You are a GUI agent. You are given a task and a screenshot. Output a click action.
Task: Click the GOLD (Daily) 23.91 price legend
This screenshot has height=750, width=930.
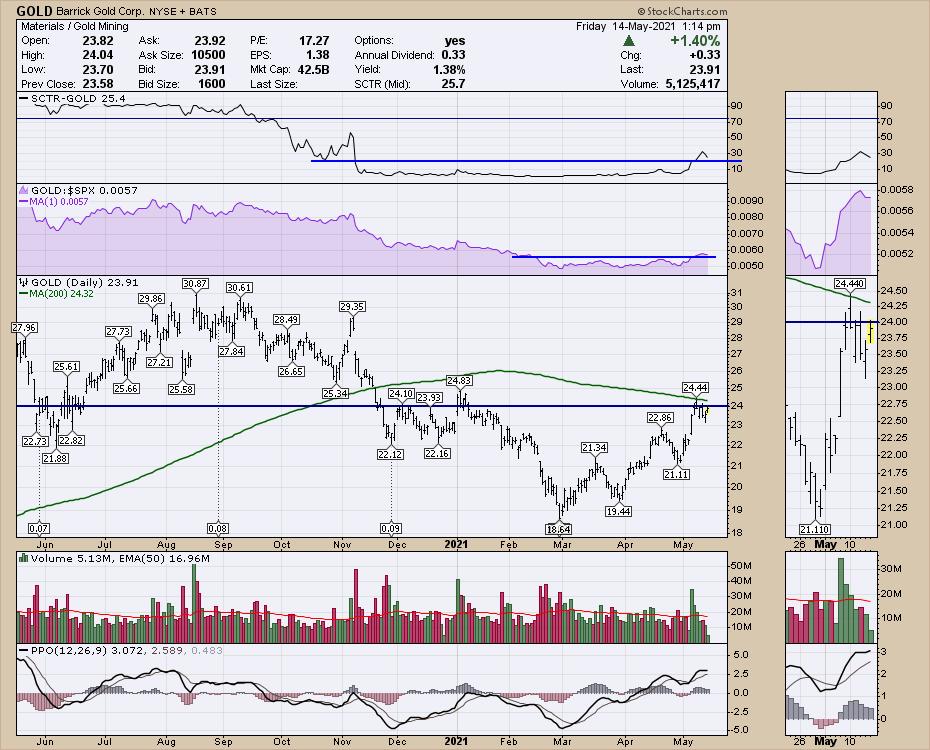tap(78, 282)
